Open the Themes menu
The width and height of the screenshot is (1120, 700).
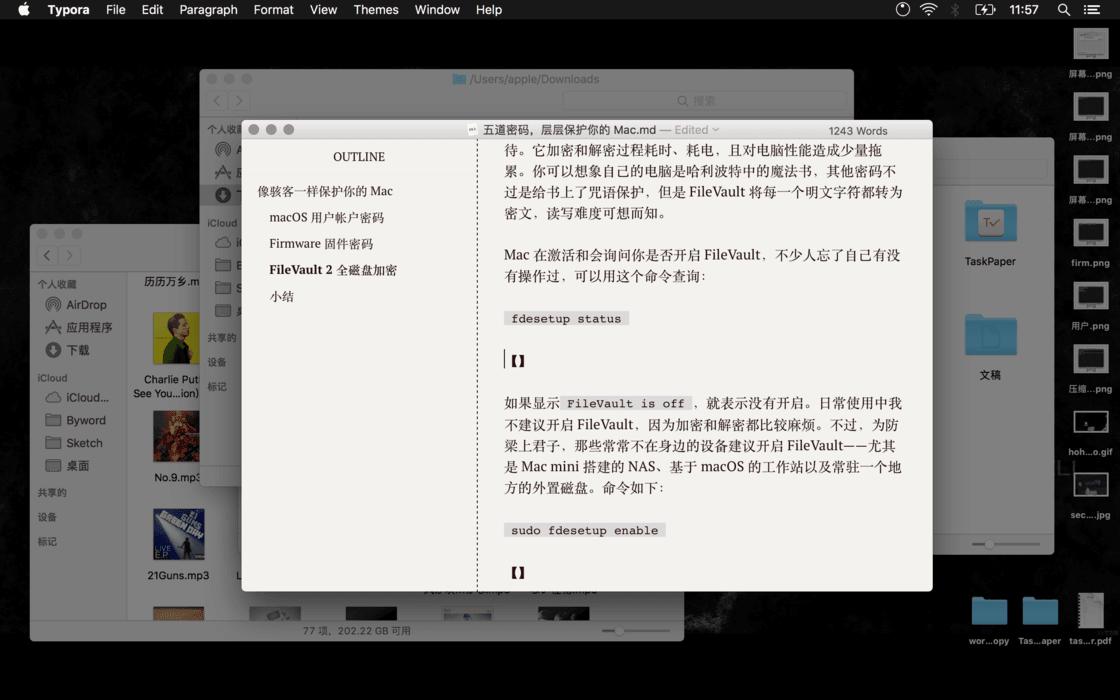pyautogui.click(x=376, y=9)
